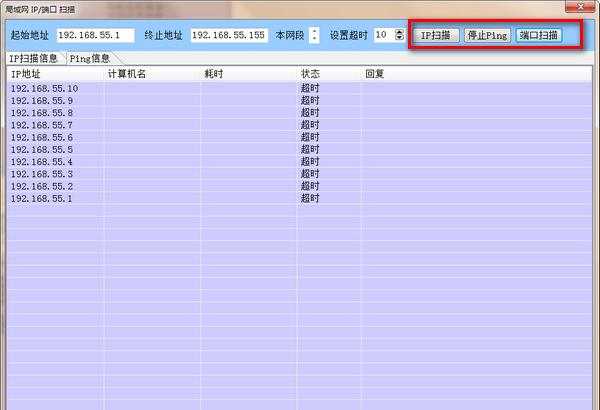Viewport: 600px width, 410px height.
Task: Click the 停止Ping button
Action: click(x=487, y=35)
